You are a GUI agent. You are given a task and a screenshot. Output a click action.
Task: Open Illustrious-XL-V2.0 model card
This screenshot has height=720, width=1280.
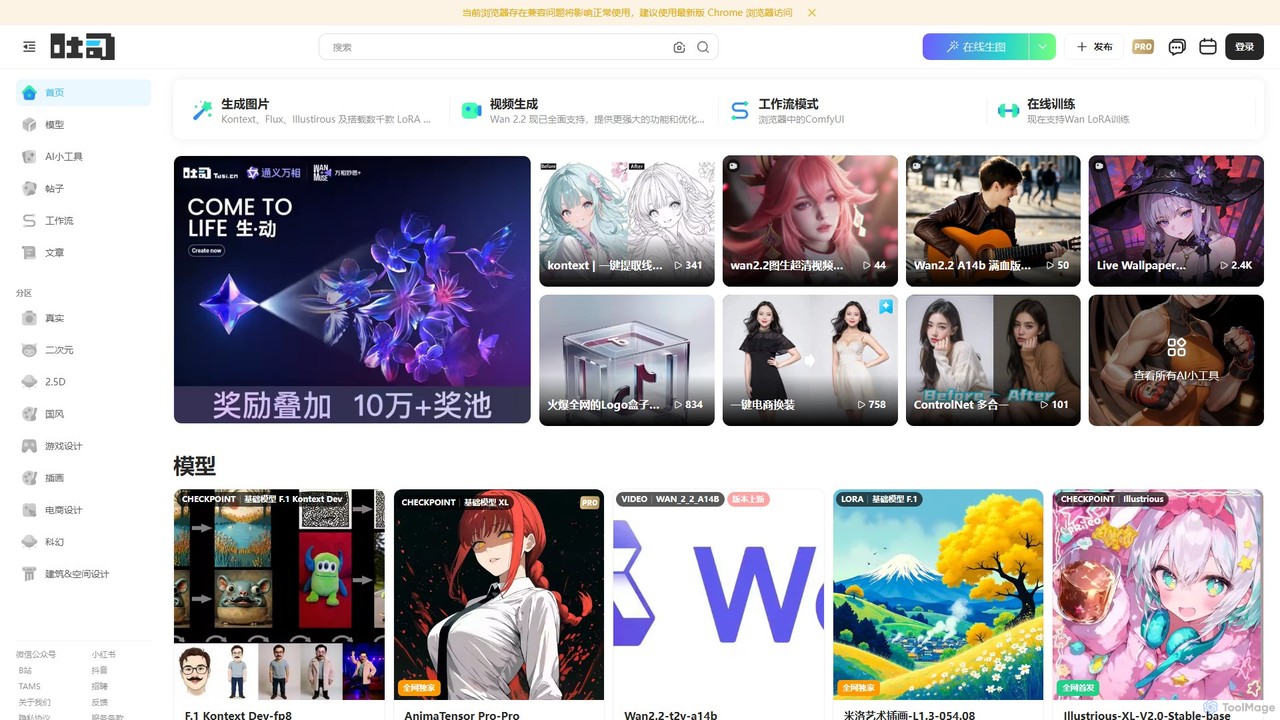pos(1158,604)
